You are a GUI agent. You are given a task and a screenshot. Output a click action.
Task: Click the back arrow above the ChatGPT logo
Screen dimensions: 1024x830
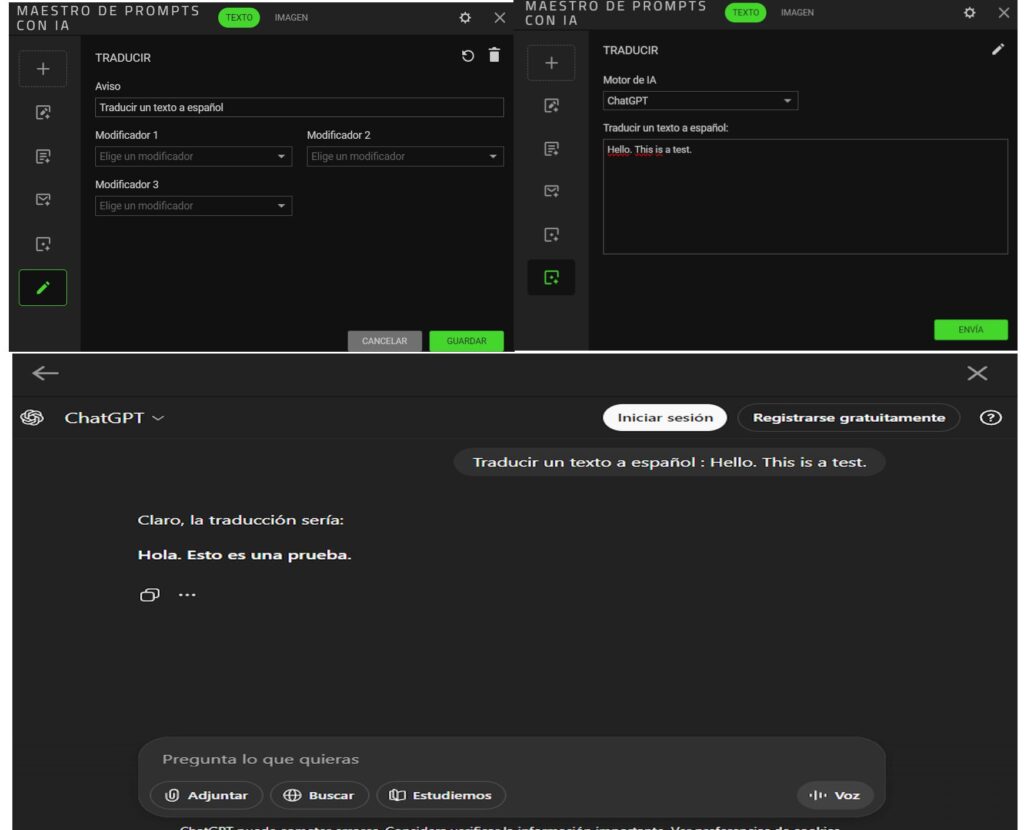click(45, 373)
